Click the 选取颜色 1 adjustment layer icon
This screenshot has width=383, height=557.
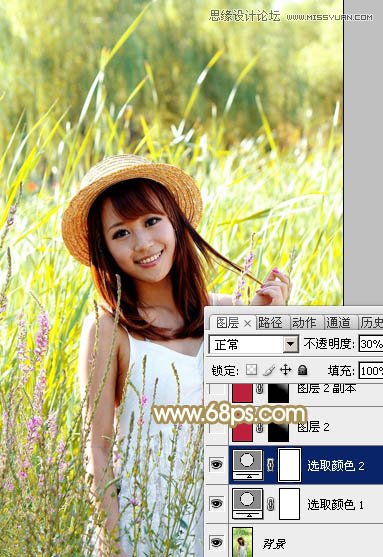click(248, 504)
